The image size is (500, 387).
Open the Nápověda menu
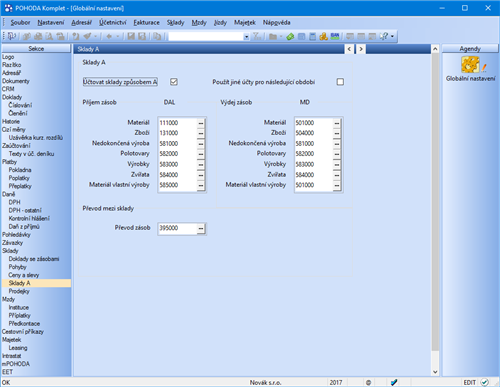276,22
